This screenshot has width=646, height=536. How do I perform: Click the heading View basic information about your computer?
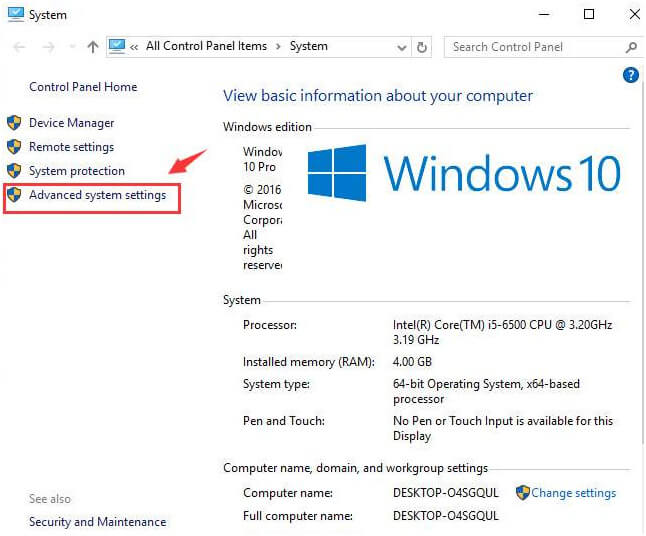pos(378,96)
